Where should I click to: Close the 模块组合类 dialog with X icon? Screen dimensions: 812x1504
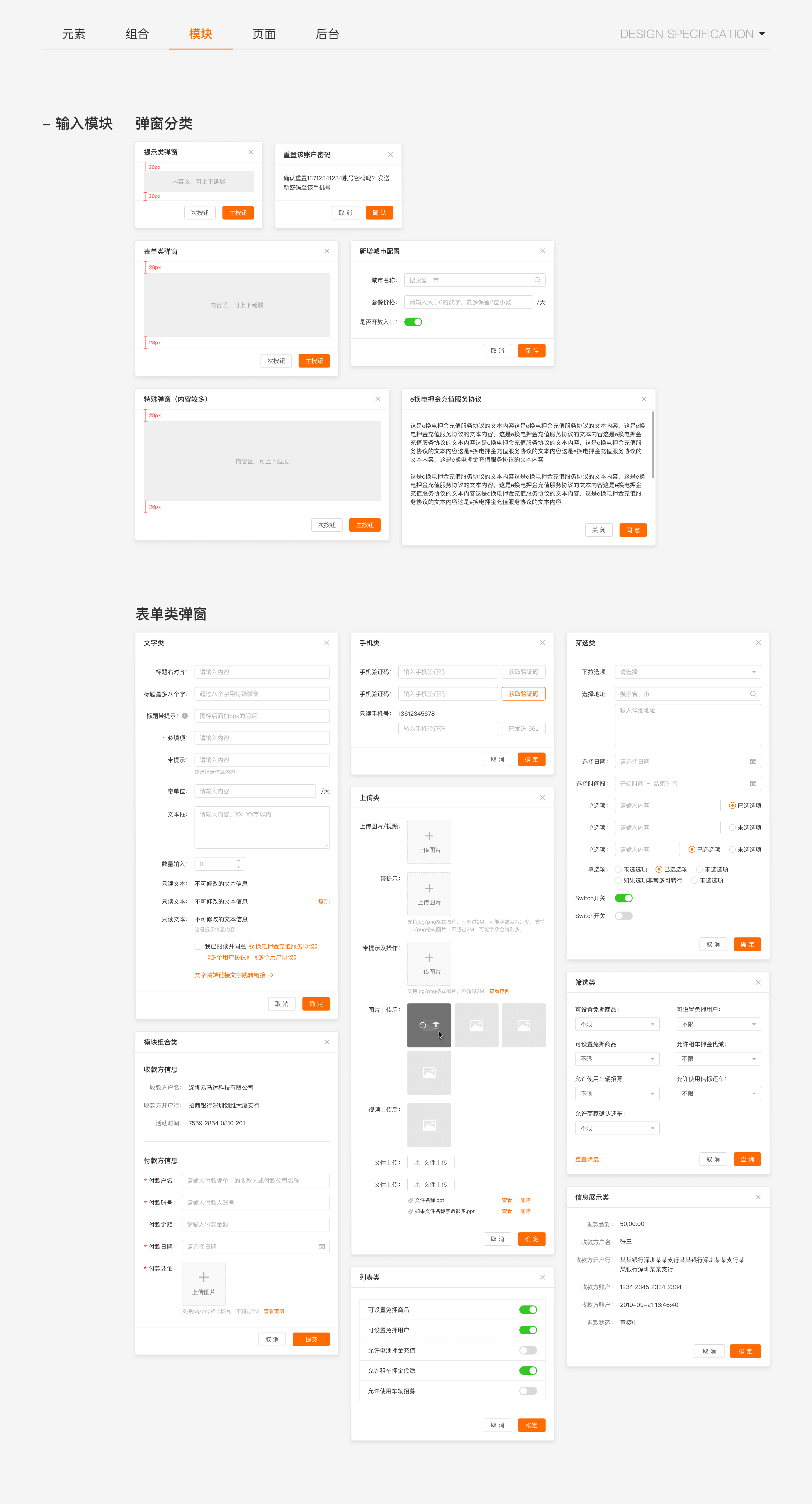pos(327,1042)
